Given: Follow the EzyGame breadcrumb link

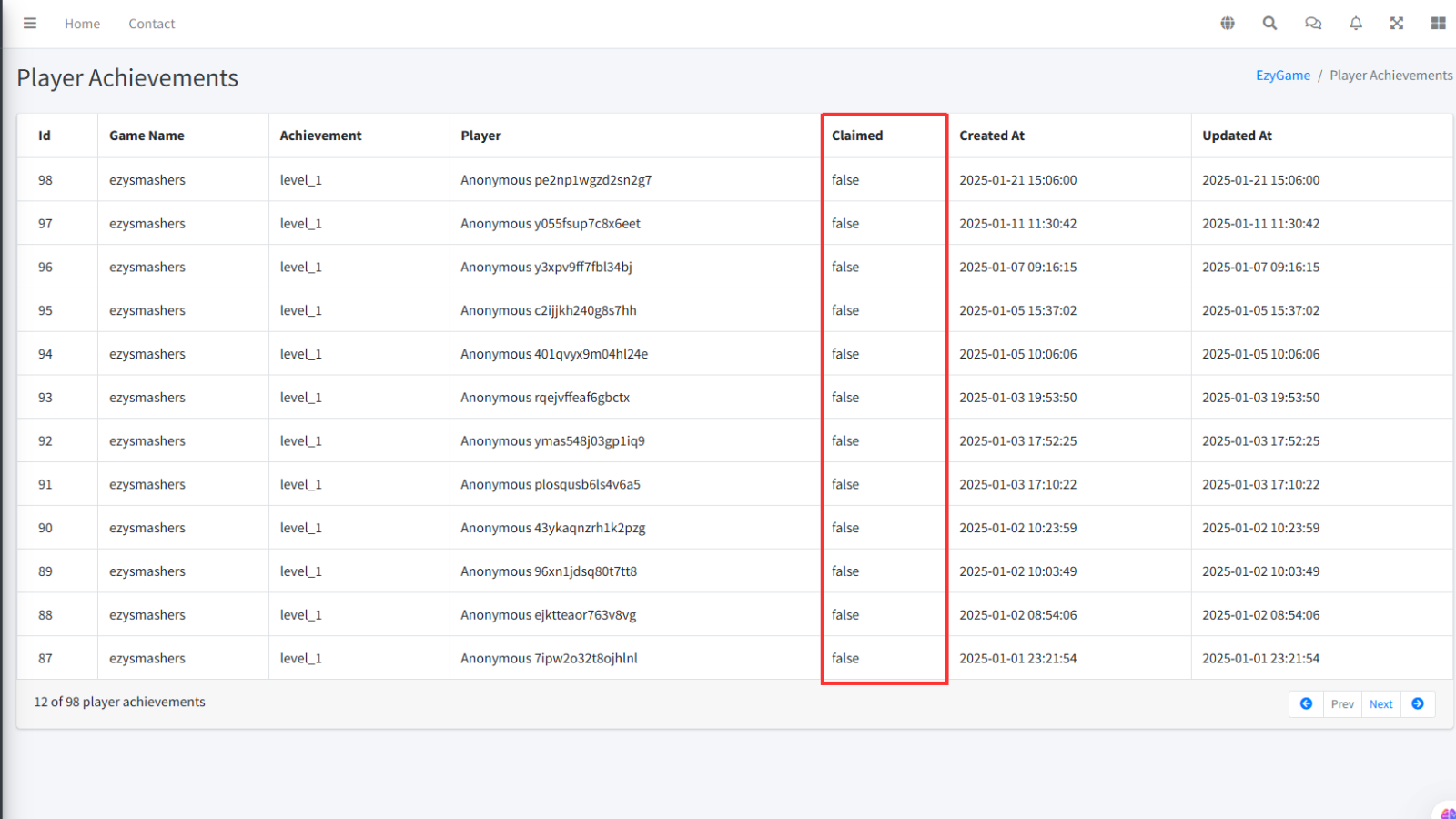Looking at the screenshot, I should point(1283,76).
